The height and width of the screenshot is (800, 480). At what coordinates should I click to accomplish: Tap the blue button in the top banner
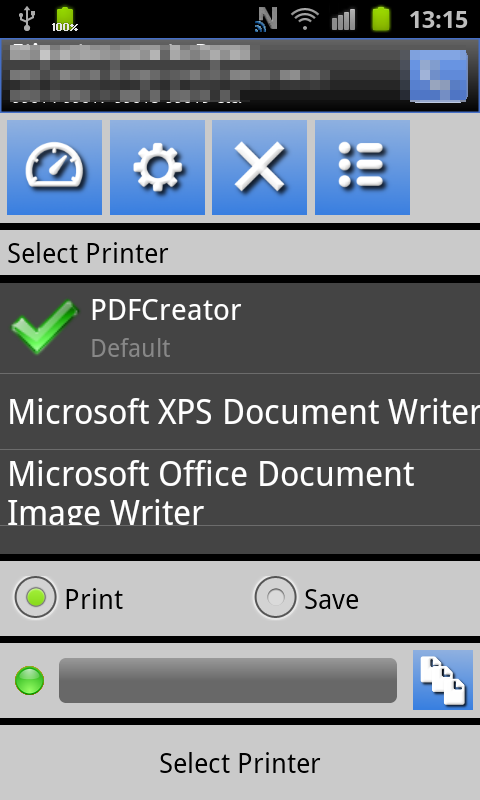tap(439, 76)
